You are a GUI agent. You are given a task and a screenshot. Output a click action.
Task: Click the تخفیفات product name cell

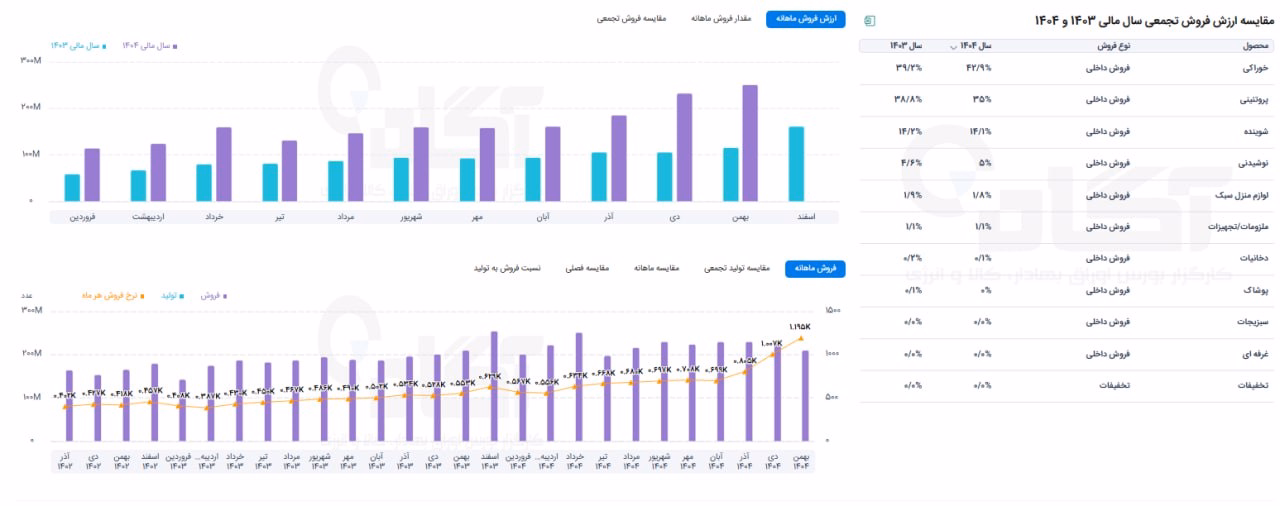(x=1254, y=386)
